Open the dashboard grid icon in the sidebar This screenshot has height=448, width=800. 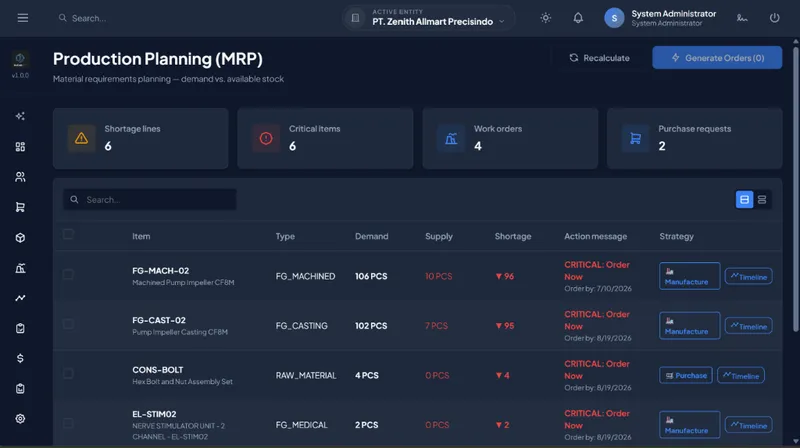[x=20, y=147]
